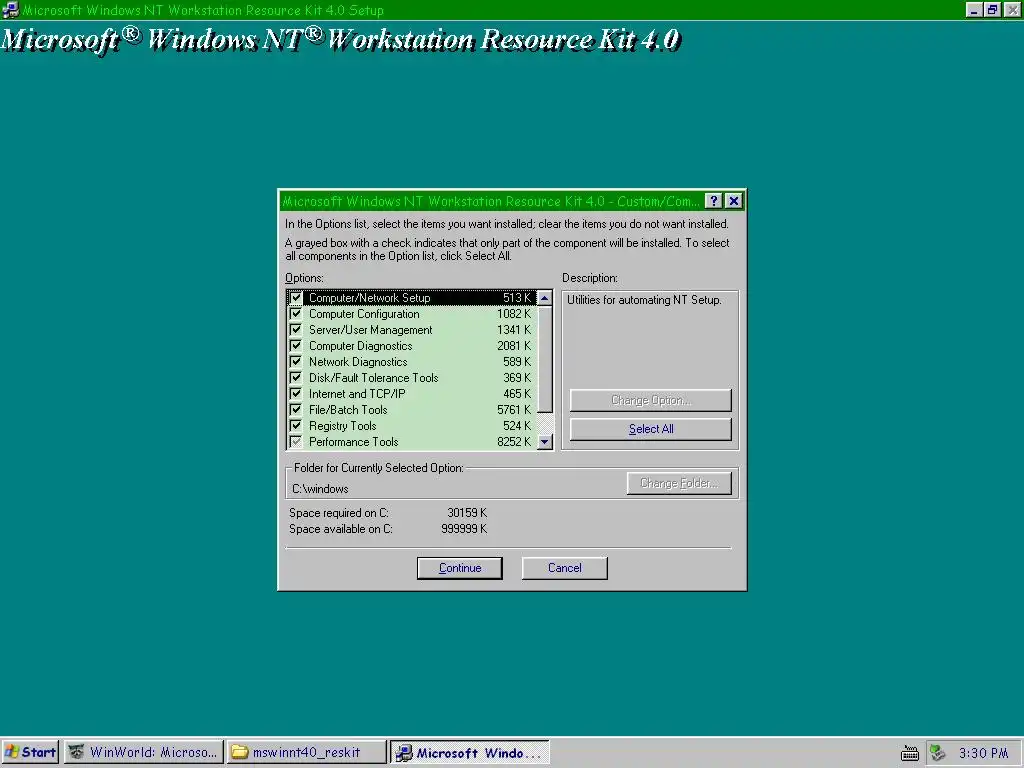This screenshot has height=768, width=1024.
Task: Select File/Batch Tools row text
Action: [347, 410]
